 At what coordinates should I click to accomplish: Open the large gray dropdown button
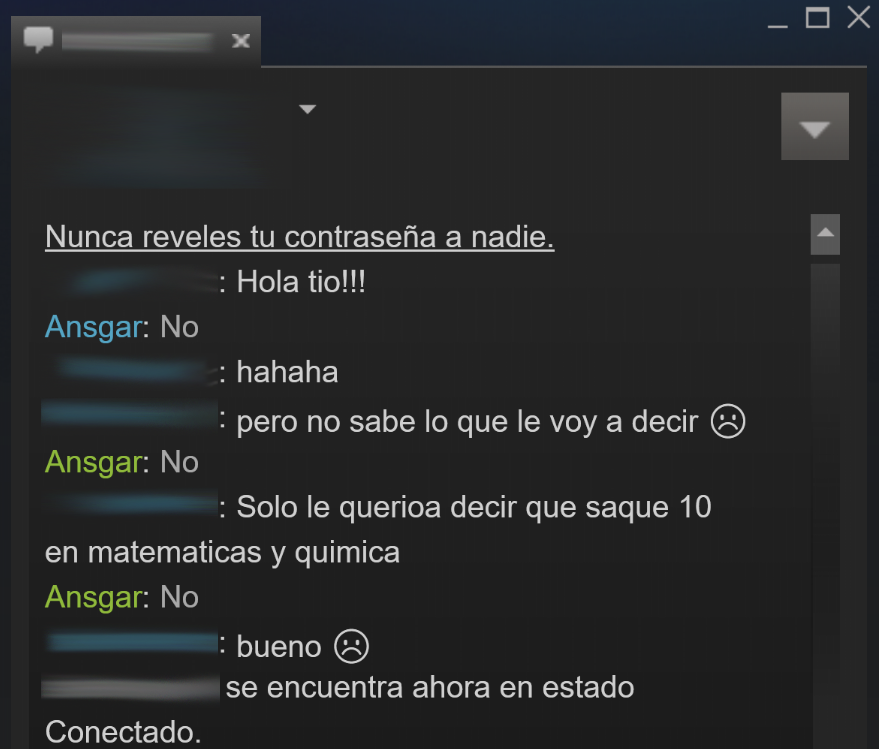click(815, 126)
